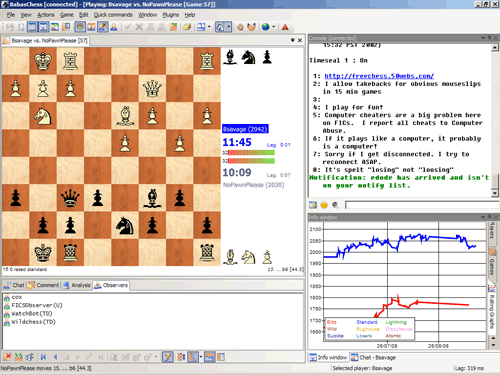Image resolution: width=500 pixels, height=375 pixels.
Task: Click the black queen on the board
Action: 70,197
